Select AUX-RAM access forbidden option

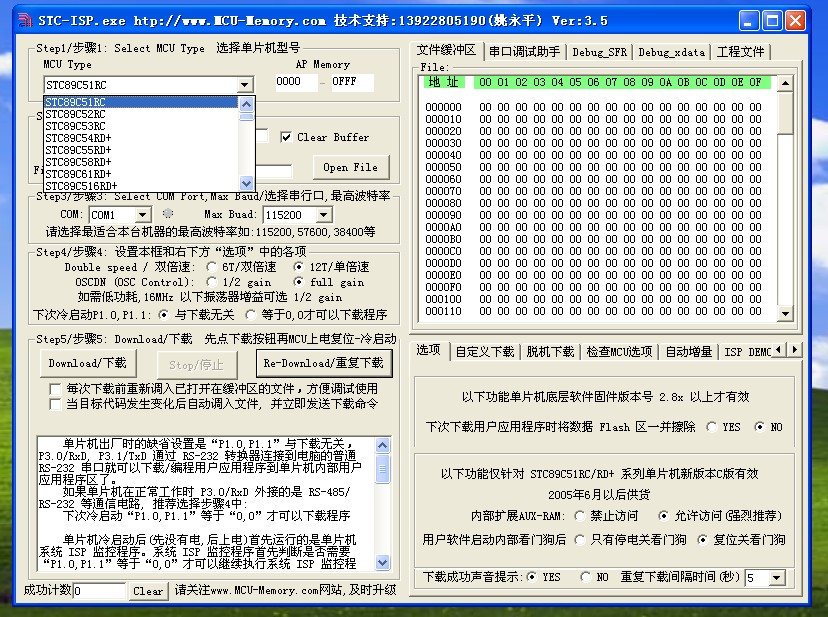[580, 516]
